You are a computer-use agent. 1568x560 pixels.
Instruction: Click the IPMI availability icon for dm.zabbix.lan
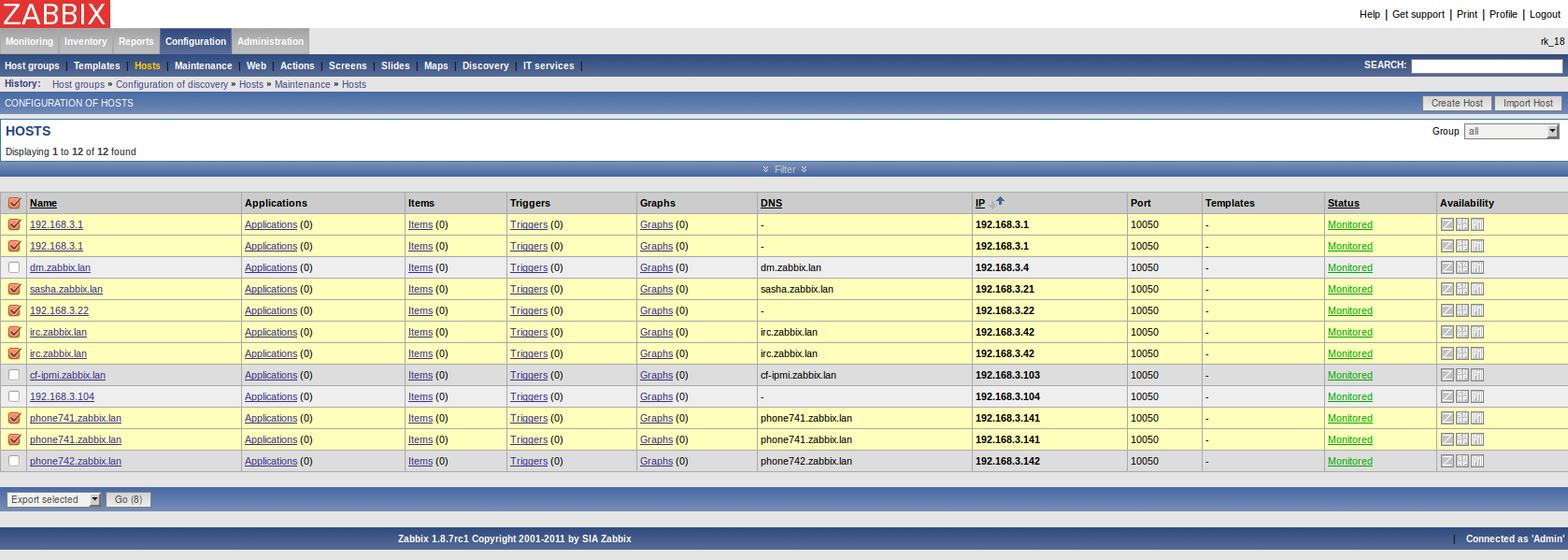1477,267
